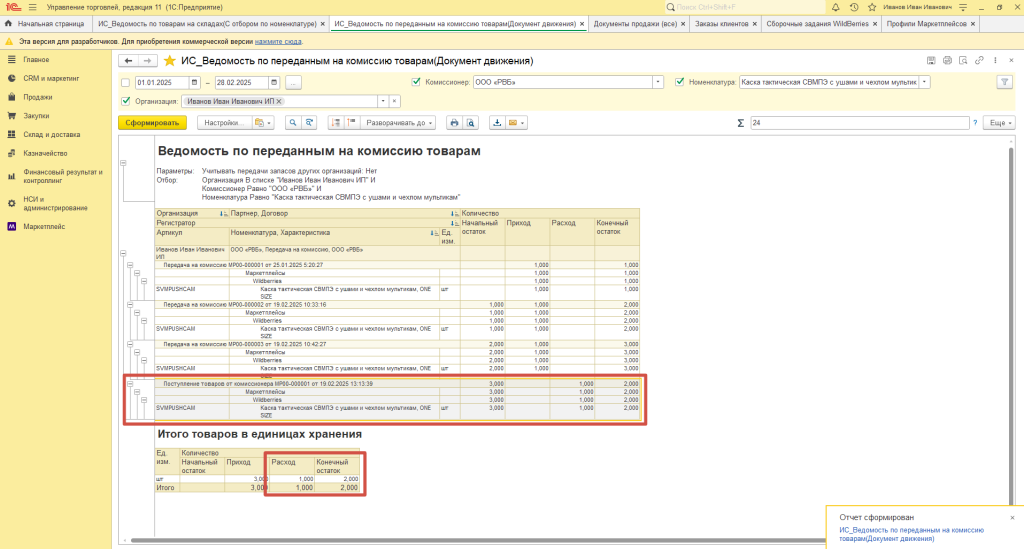The image size is (1024, 549).
Task: Collapse Иванов Иван Иванович ИП group
Action: tap(123, 253)
